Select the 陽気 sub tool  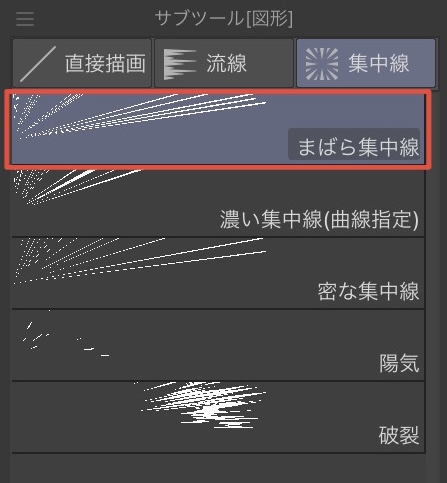(x=218, y=345)
